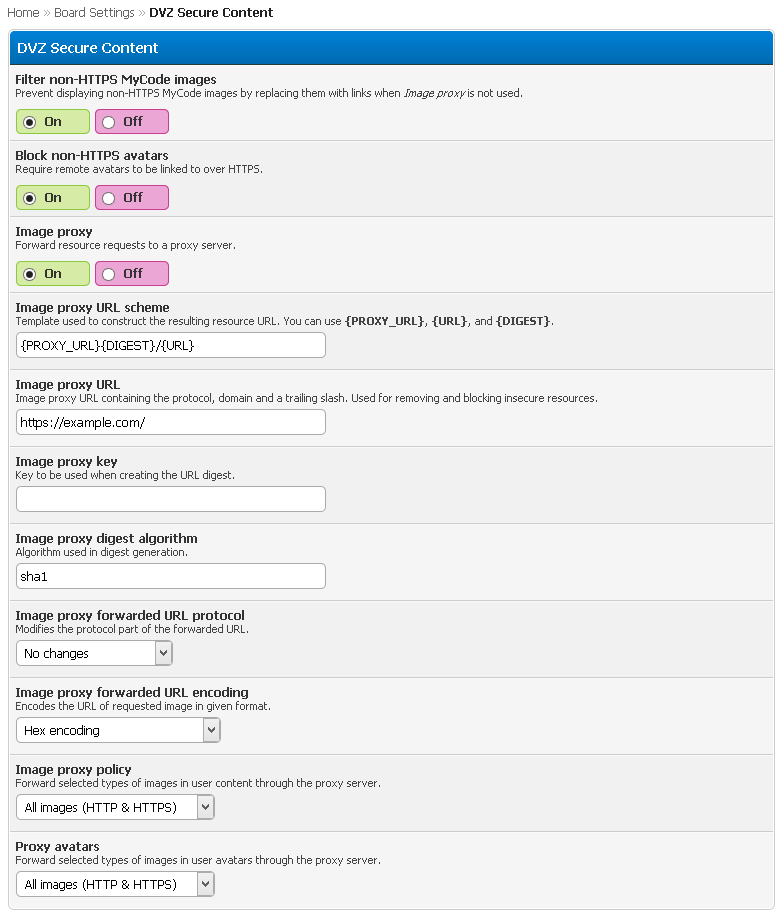Click the DVZ Secure Content breadcrumb text
The height and width of the screenshot is (916, 780).
click(x=211, y=13)
